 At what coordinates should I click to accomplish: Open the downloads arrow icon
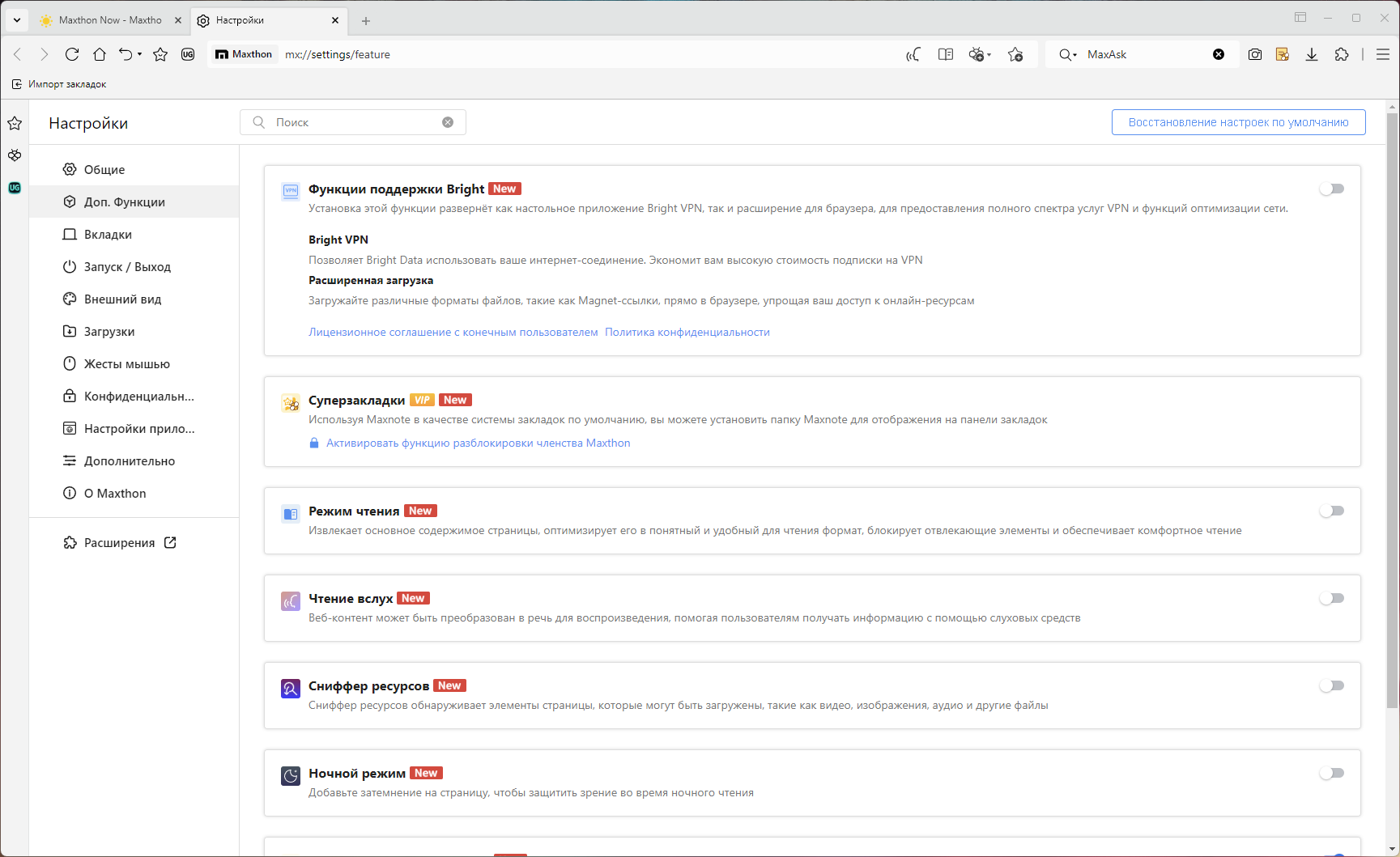click(1312, 54)
